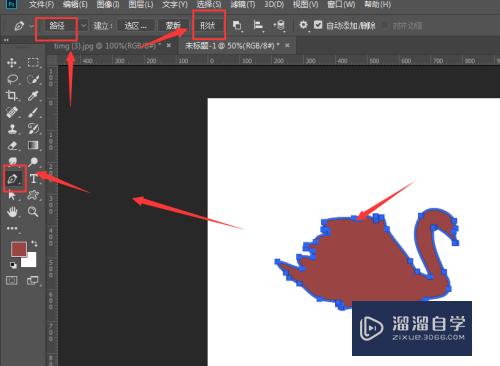The image size is (500, 366).
Task: Open the 选择(S) menu
Action: (x=209, y=5)
